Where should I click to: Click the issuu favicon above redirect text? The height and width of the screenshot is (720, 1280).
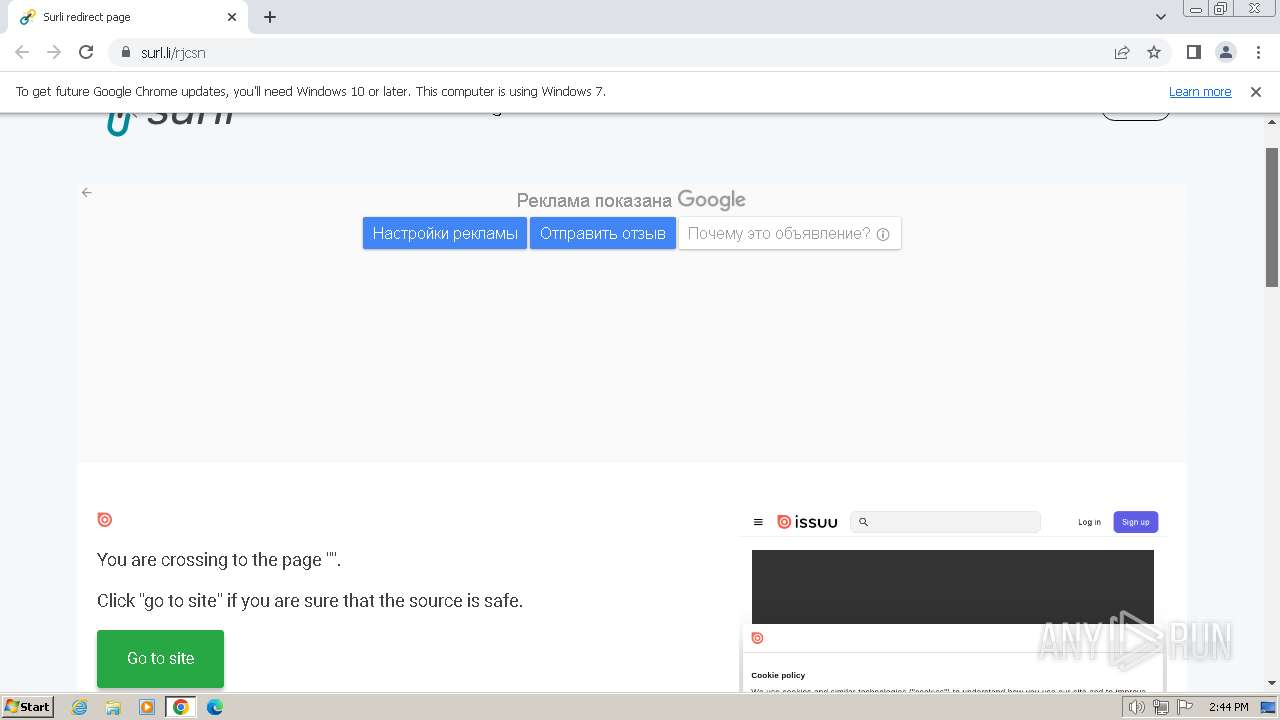105,519
